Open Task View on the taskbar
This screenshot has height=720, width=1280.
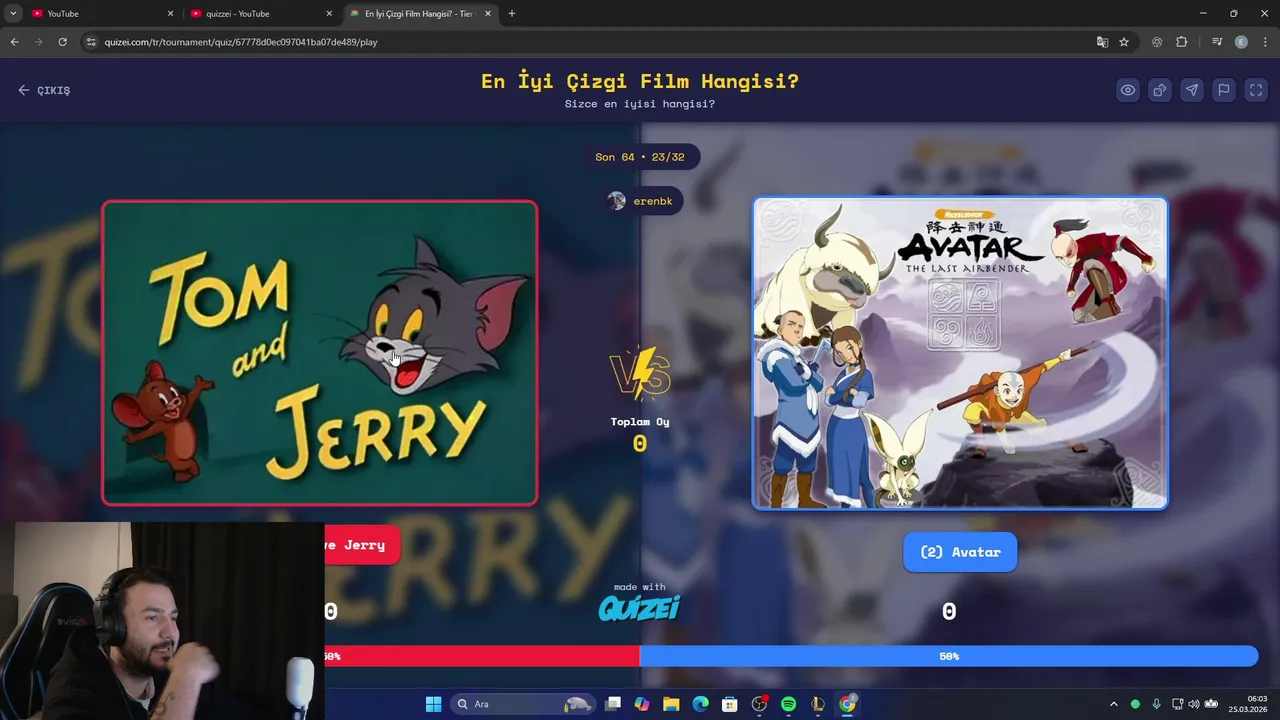613,704
